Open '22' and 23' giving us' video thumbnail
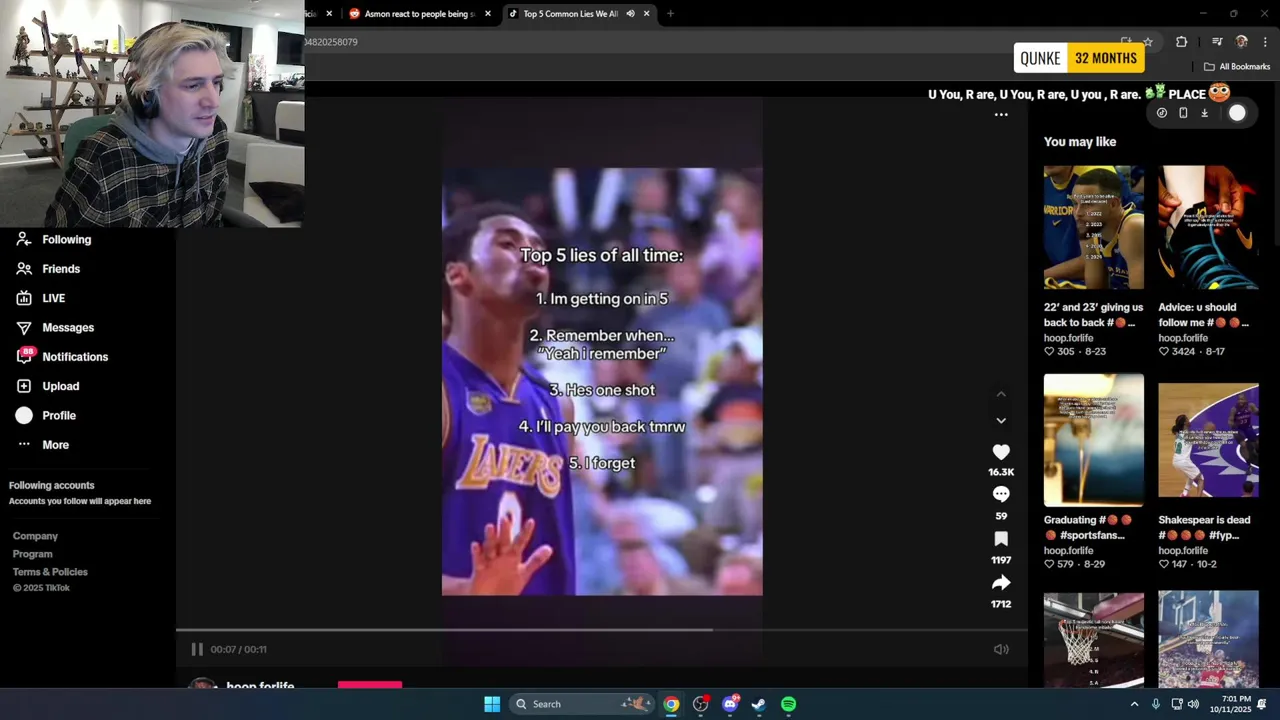The width and height of the screenshot is (1280, 720). (x=1094, y=227)
